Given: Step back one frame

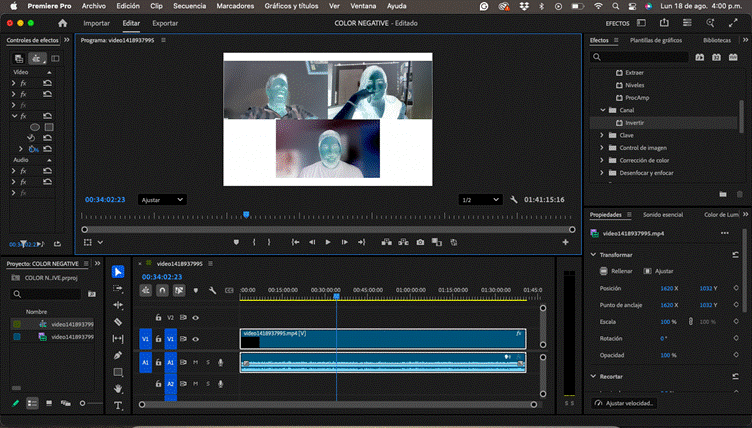Looking at the screenshot, I should [x=312, y=242].
